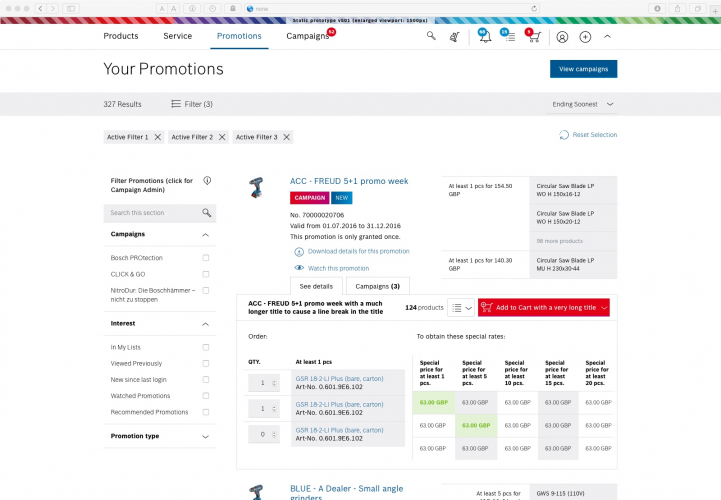Open the shopping cart icon
This screenshot has height=500, width=721.
tap(534, 37)
